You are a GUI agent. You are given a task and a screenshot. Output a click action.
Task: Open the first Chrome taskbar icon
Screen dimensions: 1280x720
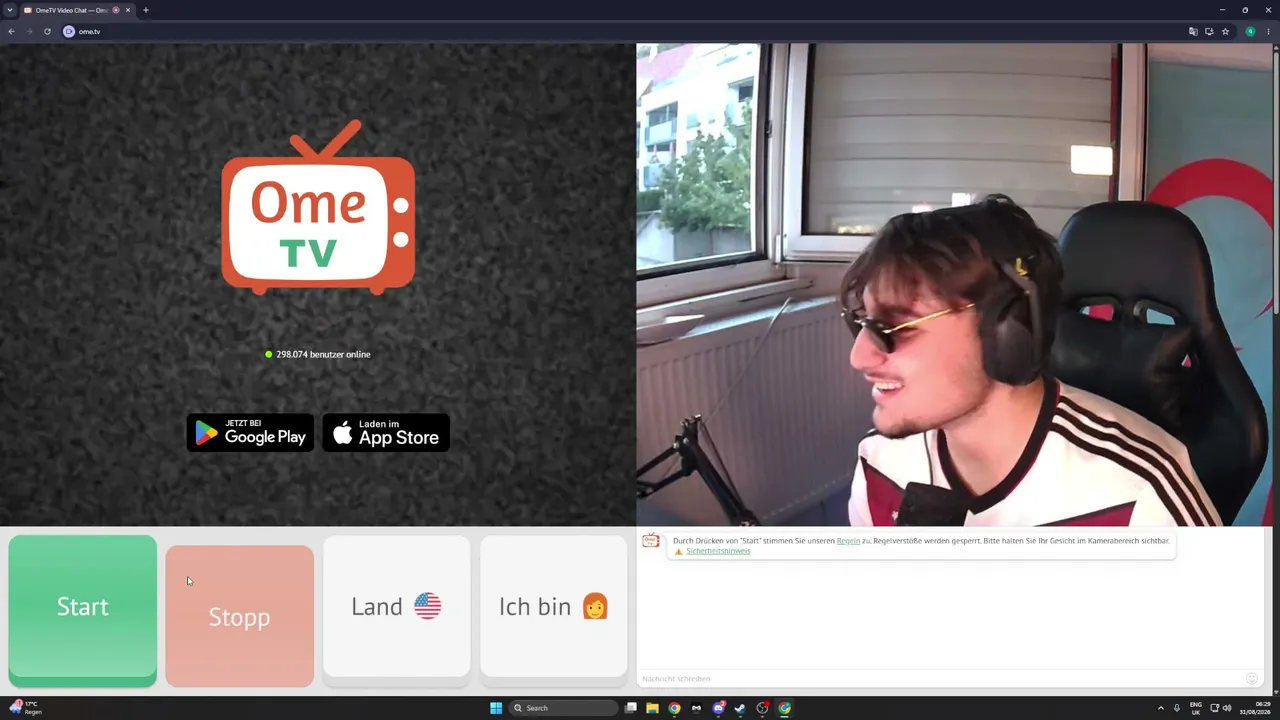pyautogui.click(x=675, y=708)
